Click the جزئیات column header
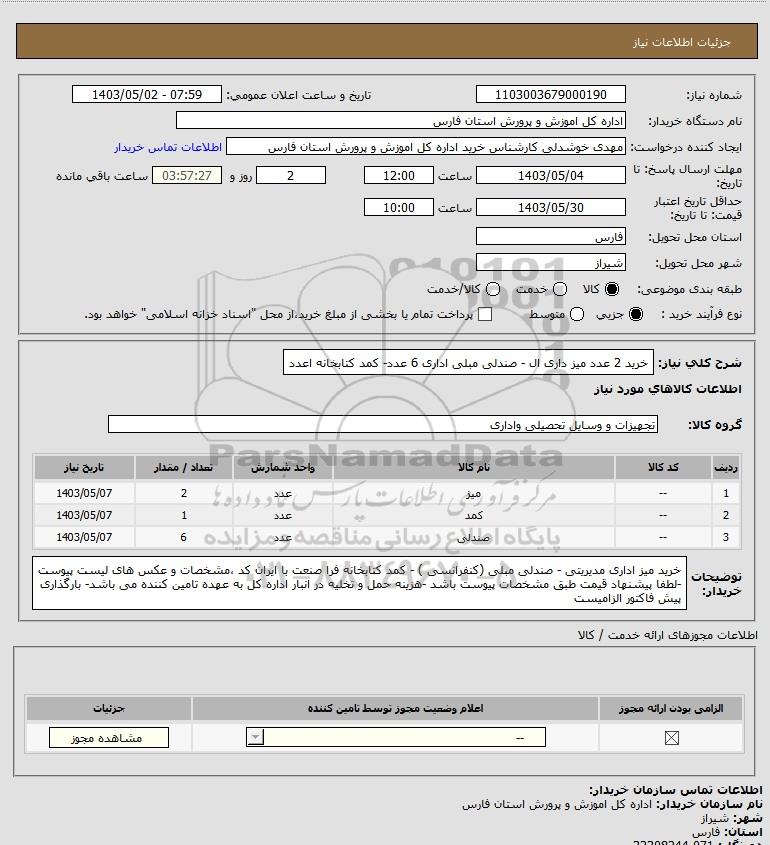Image resolution: width=770 pixels, height=845 pixels. (x=108, y=708)
